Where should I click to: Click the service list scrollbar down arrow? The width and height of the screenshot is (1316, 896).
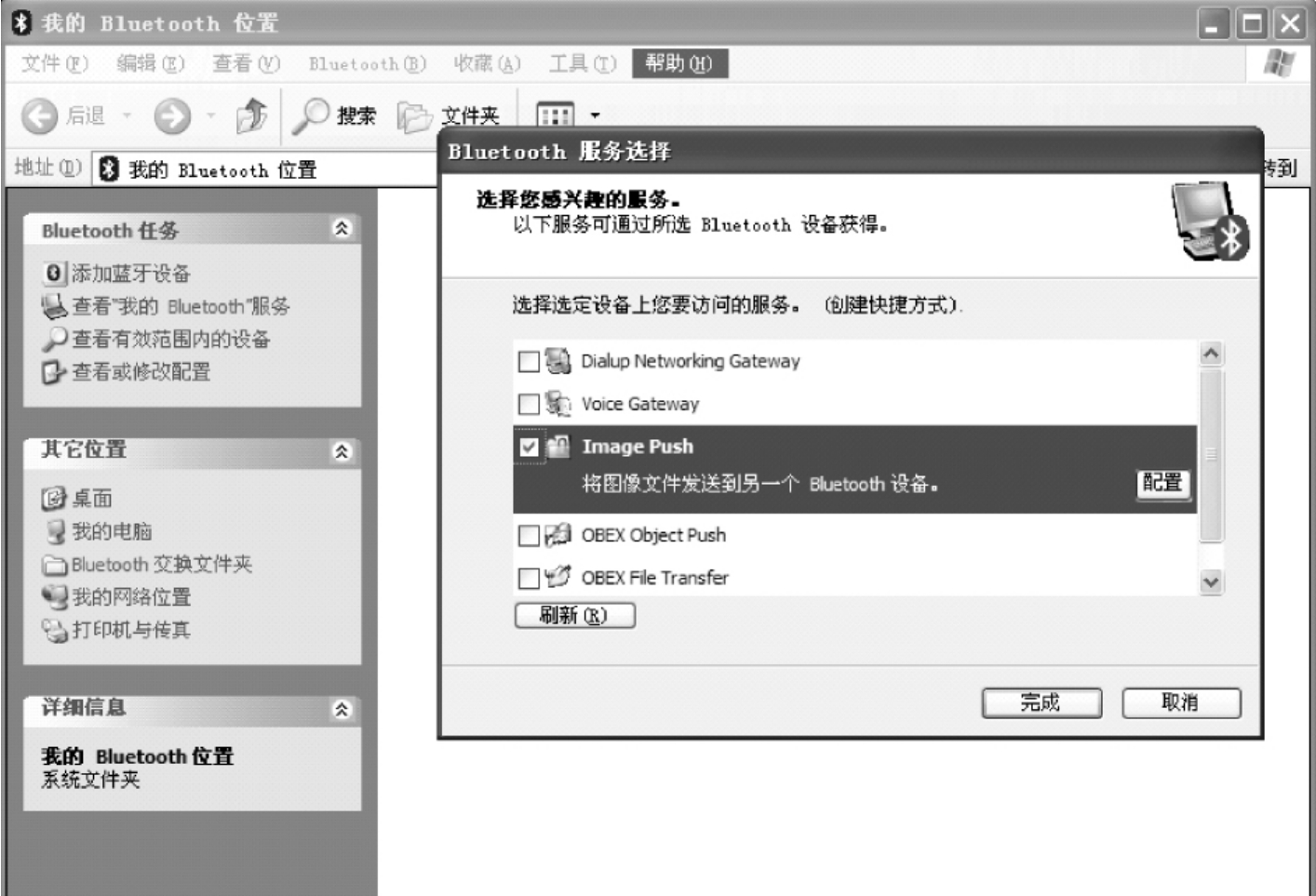[1211, 582]
